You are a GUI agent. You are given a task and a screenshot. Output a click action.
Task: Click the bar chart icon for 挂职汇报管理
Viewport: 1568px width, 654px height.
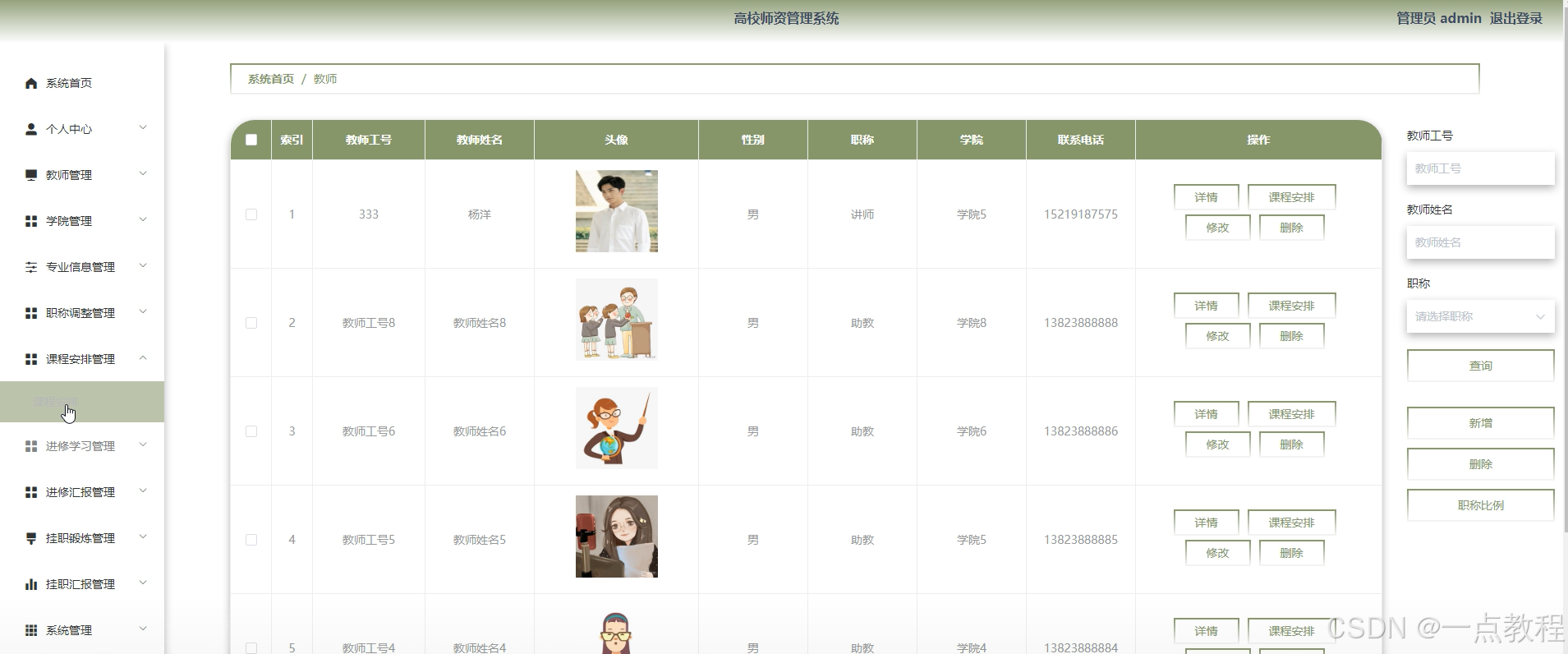pos(31,584)
